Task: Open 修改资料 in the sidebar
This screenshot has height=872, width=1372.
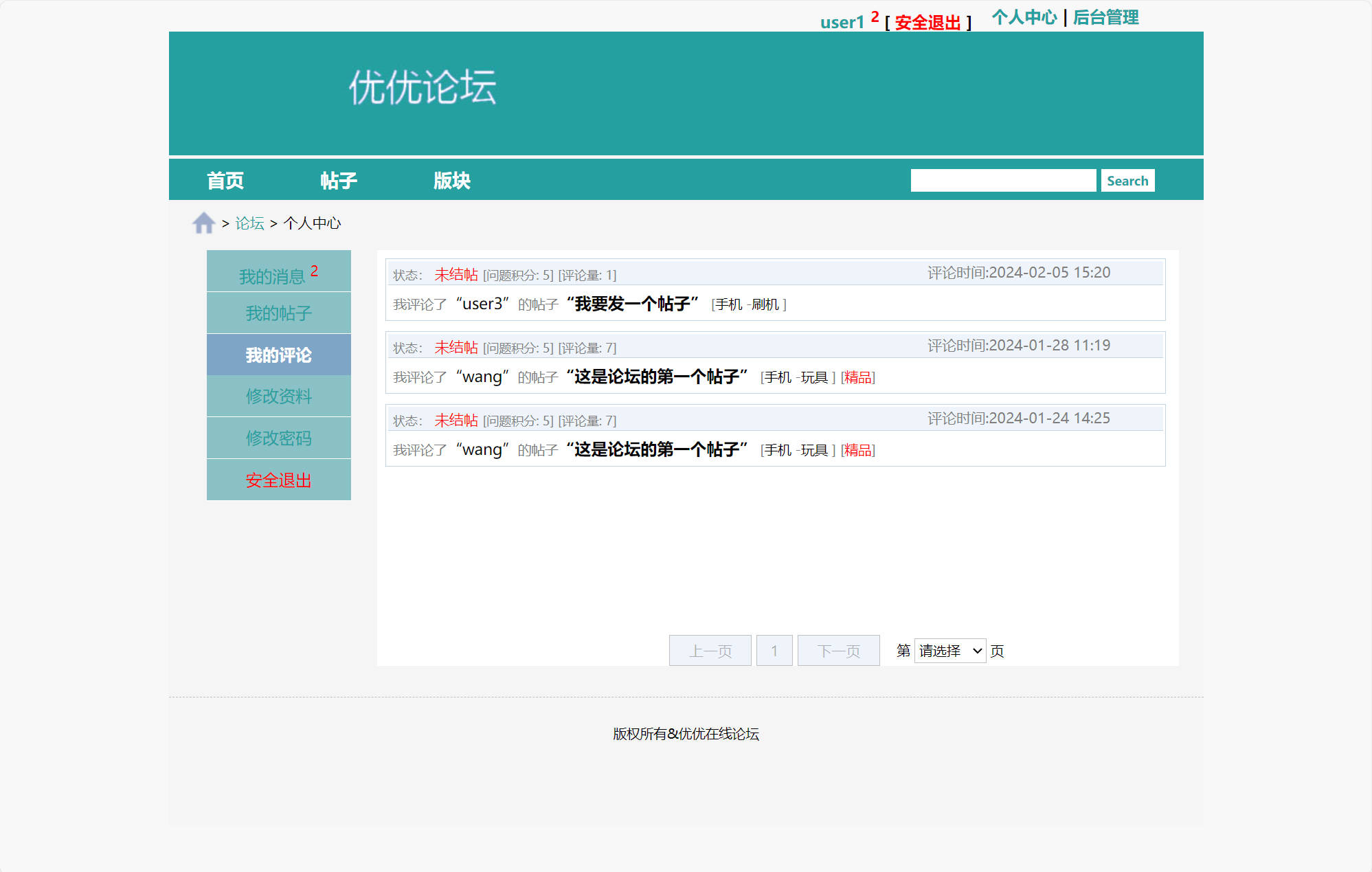Action: (x=278, y=396)
